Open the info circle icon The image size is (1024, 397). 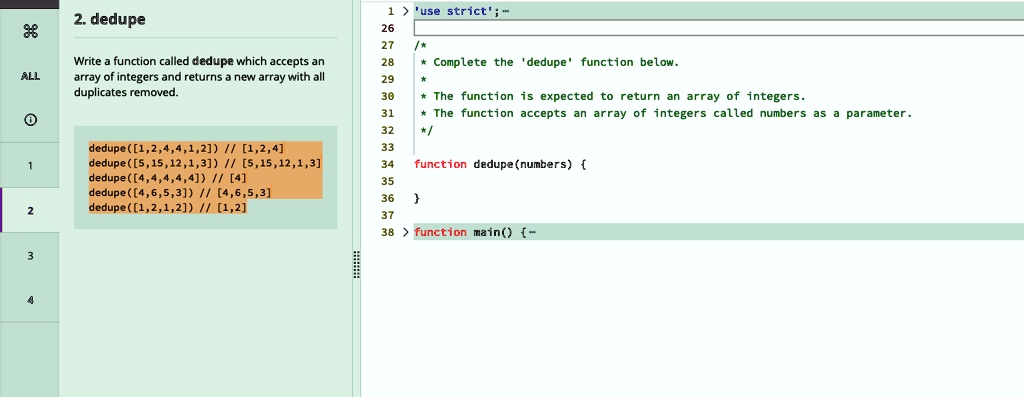(30, 119)
